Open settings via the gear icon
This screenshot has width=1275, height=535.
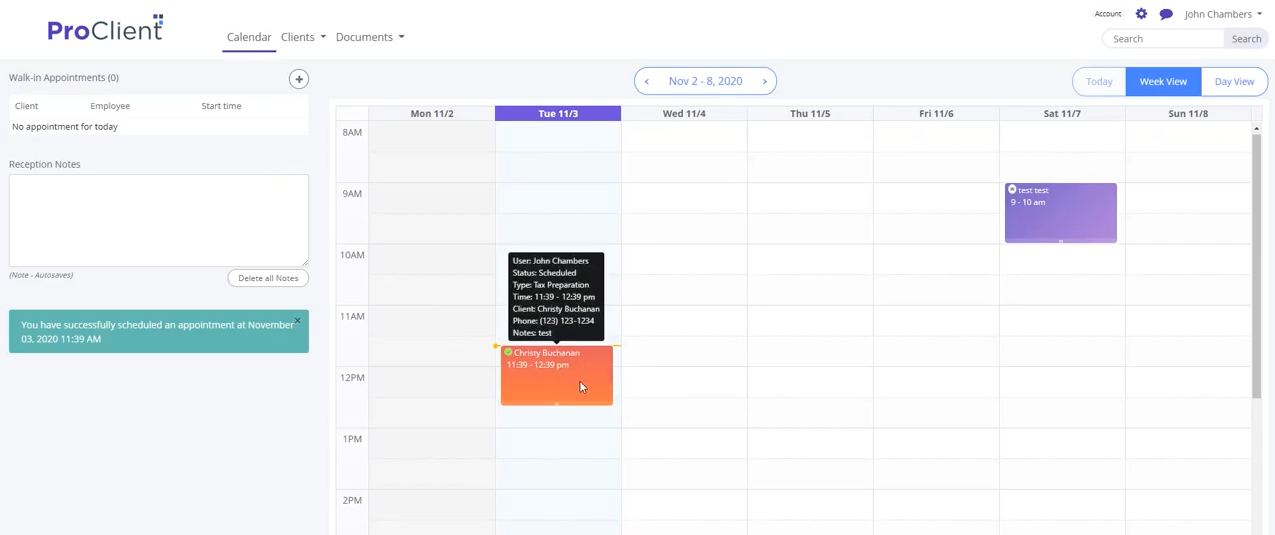tap(1141, 14)
